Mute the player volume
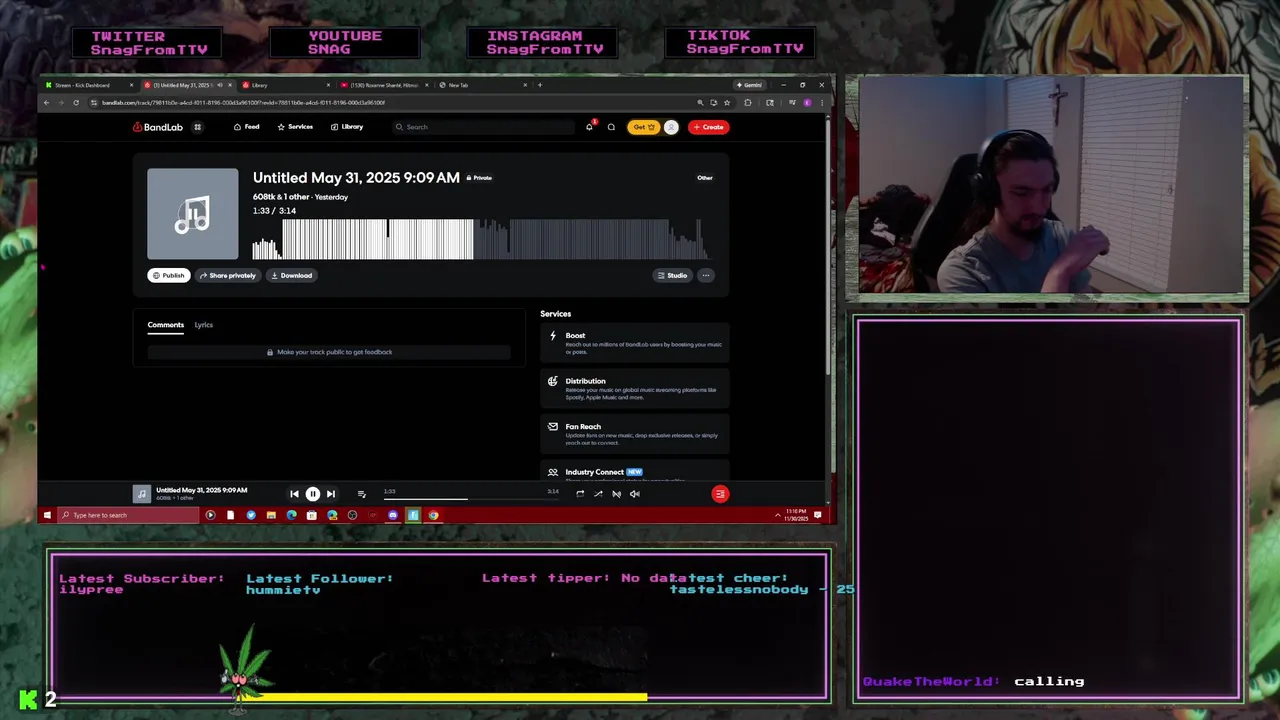This screenshot has width=1280, height=720. (x=634, y=494)
